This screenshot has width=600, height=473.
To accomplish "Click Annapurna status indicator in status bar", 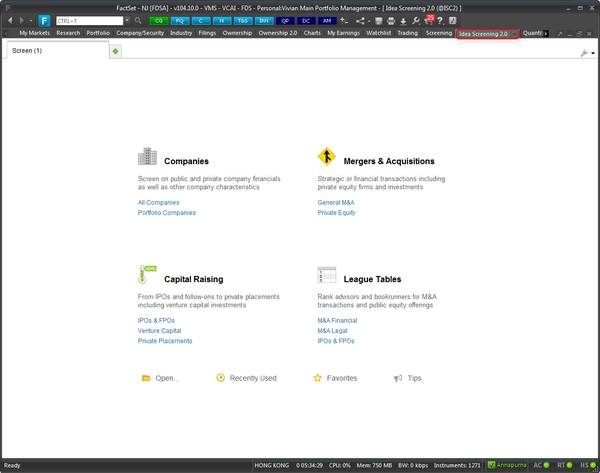I will [x=507, y=465].
